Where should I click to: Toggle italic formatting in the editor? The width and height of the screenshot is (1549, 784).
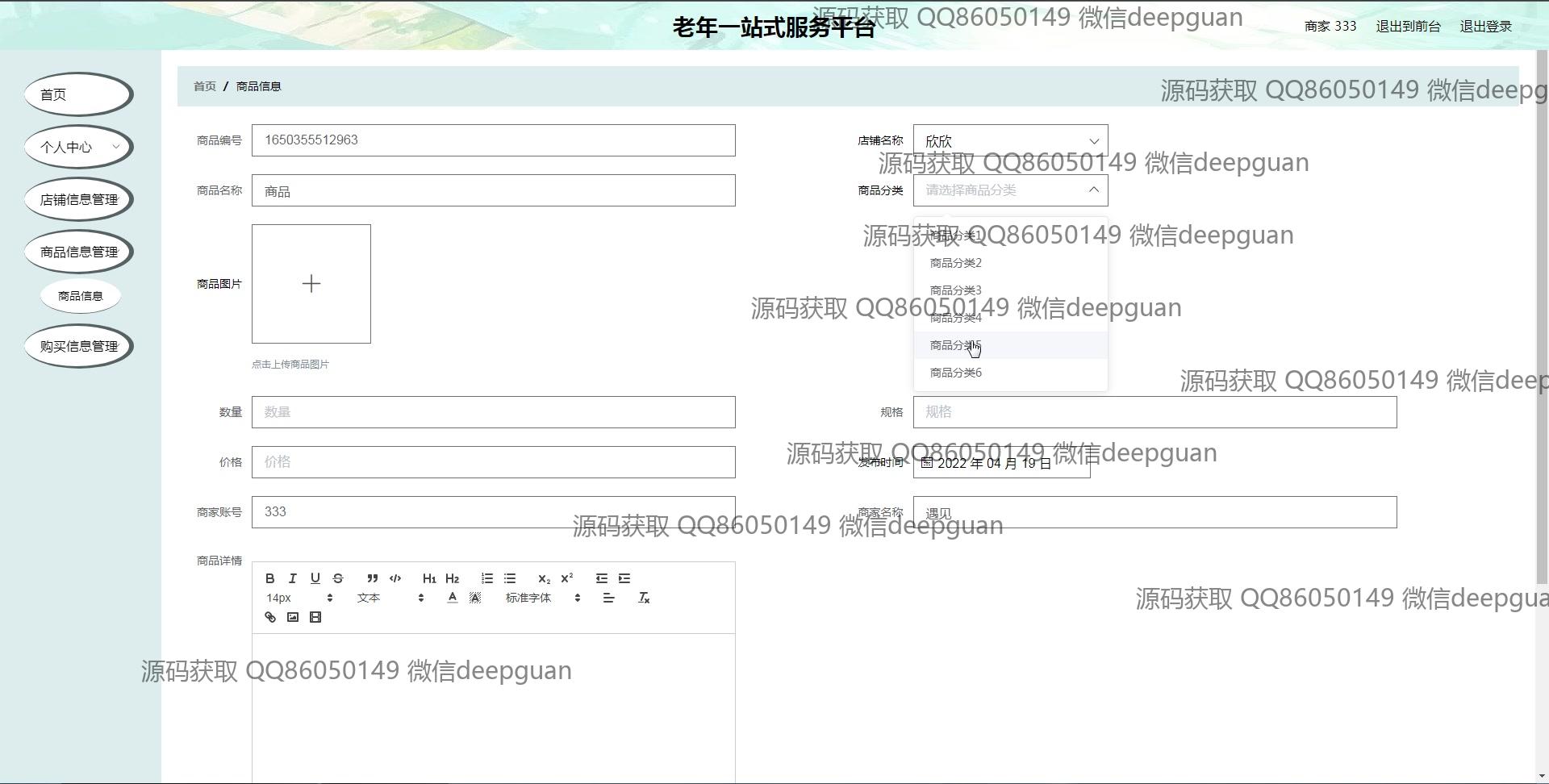(x=293, y=578)
